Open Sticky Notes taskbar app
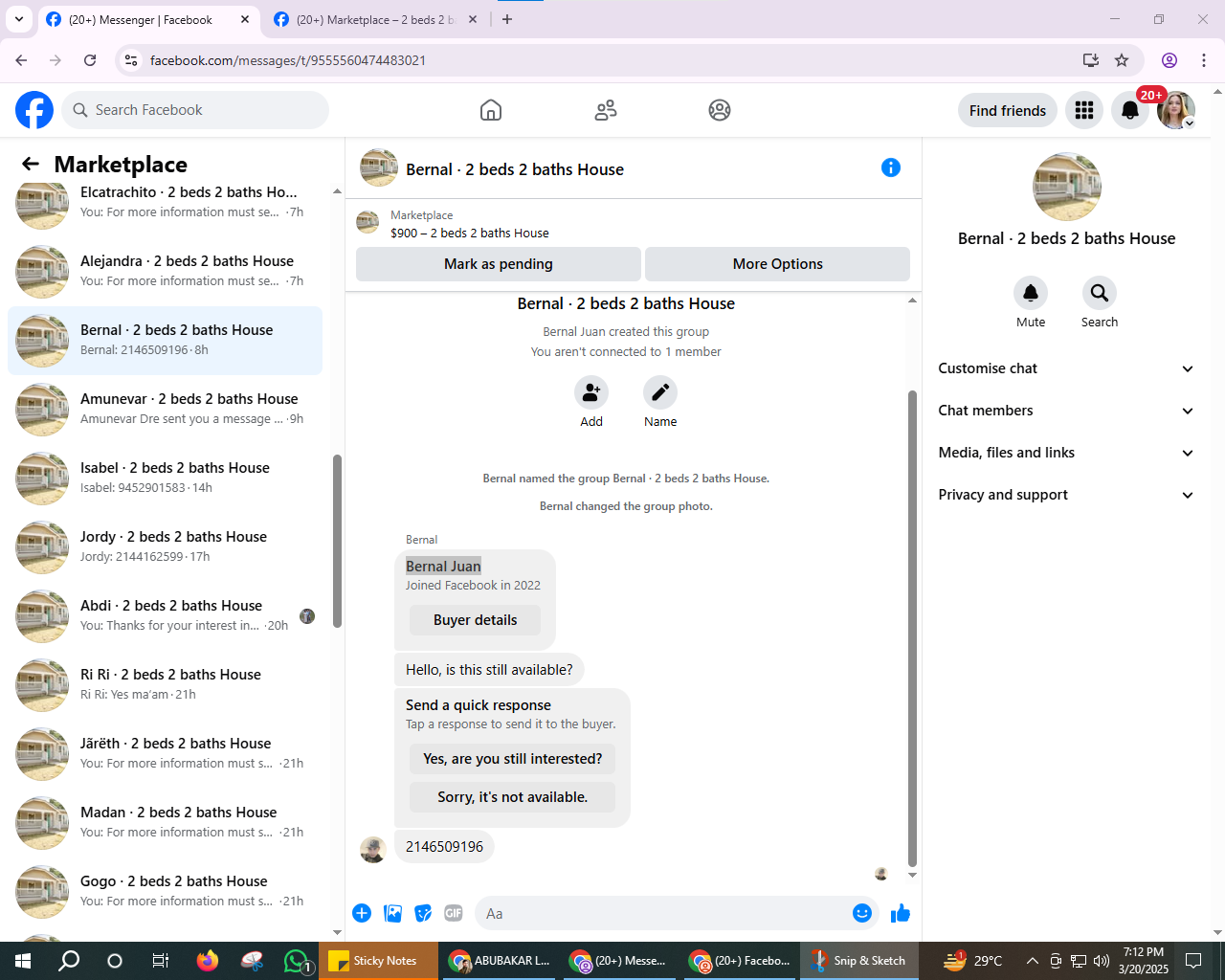 (x=377, y=961)
